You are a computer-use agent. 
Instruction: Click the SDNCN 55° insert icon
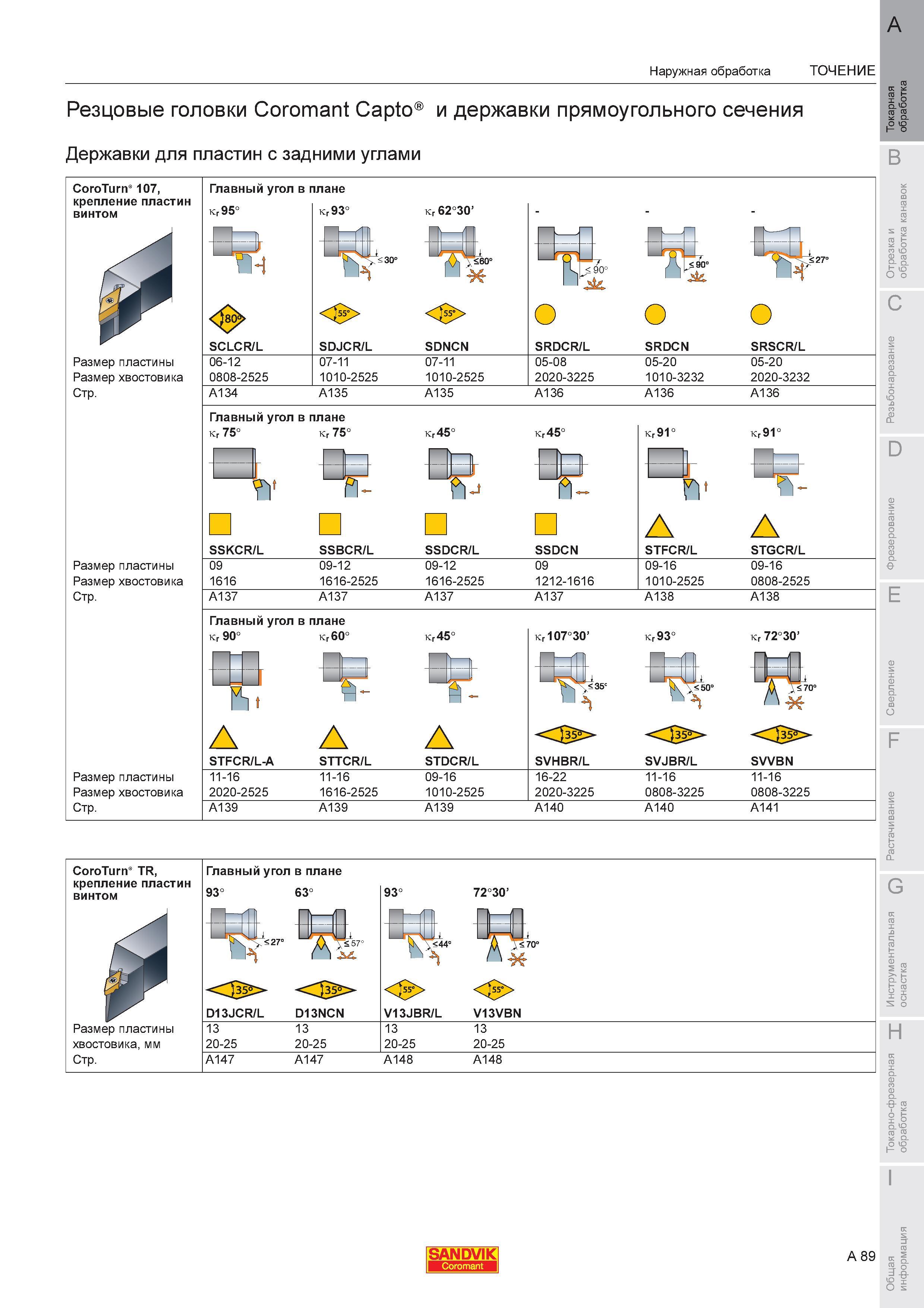[x=445, y=313]
